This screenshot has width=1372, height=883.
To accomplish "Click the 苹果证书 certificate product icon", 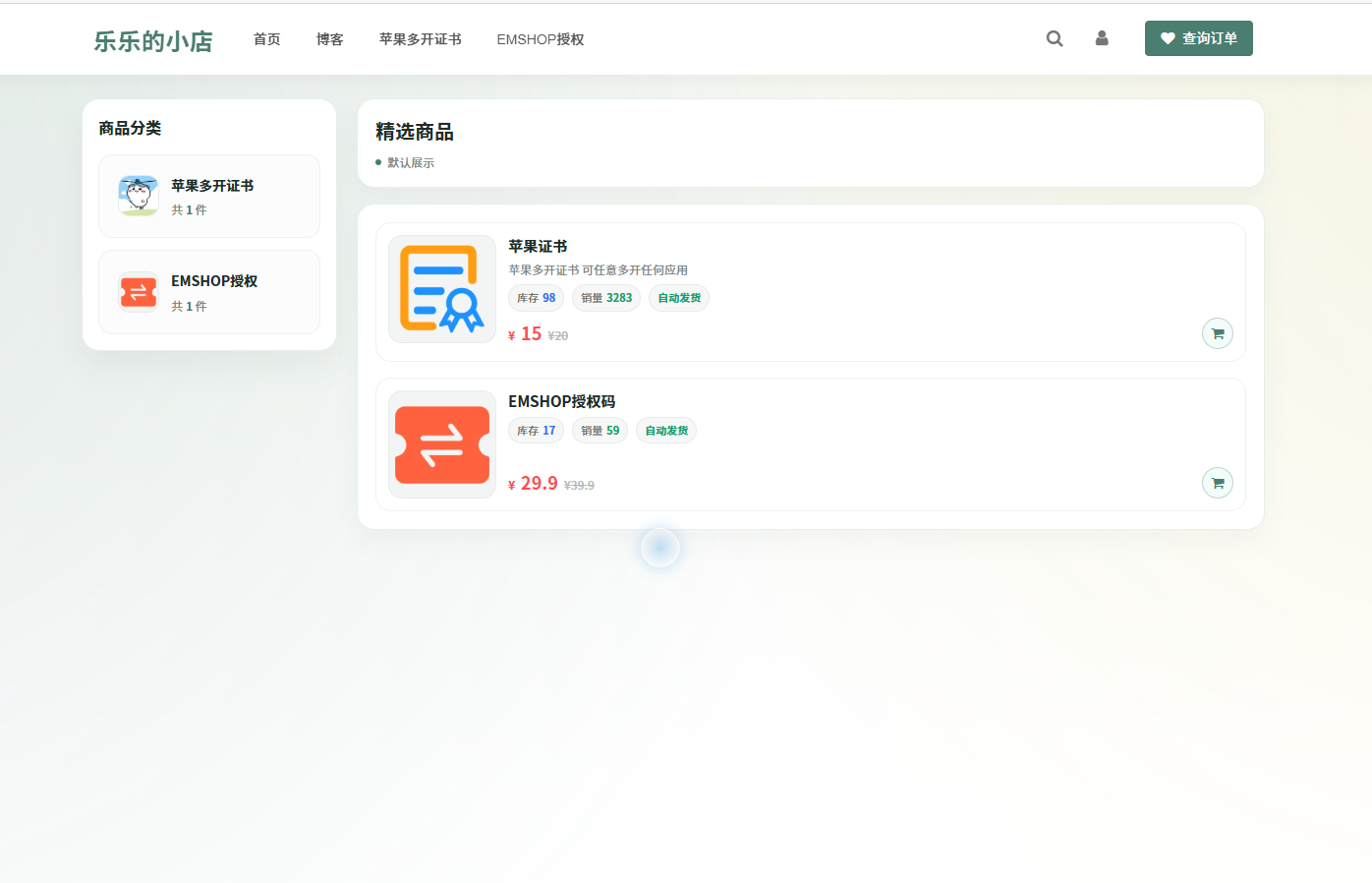I will (x=441, y=288).
